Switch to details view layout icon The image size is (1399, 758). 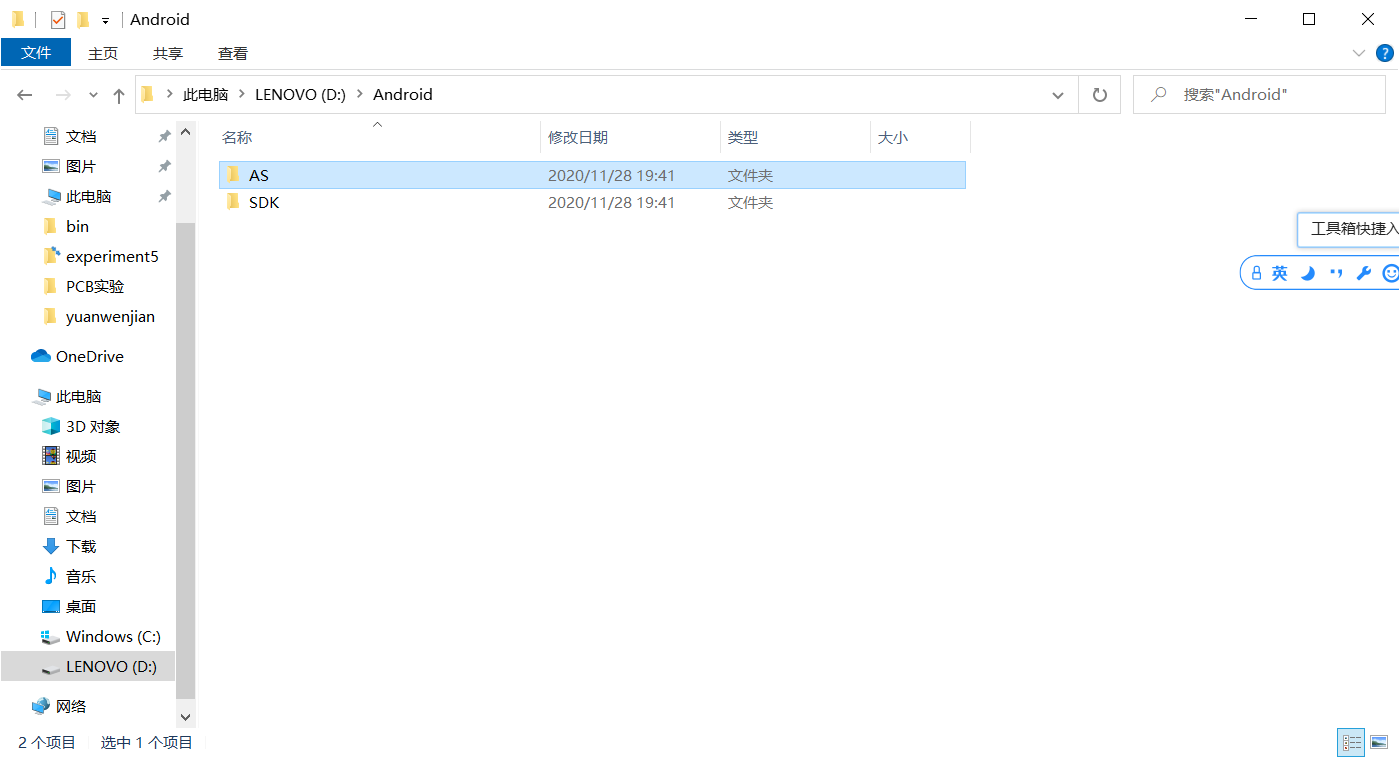(x=1352, y=742)
